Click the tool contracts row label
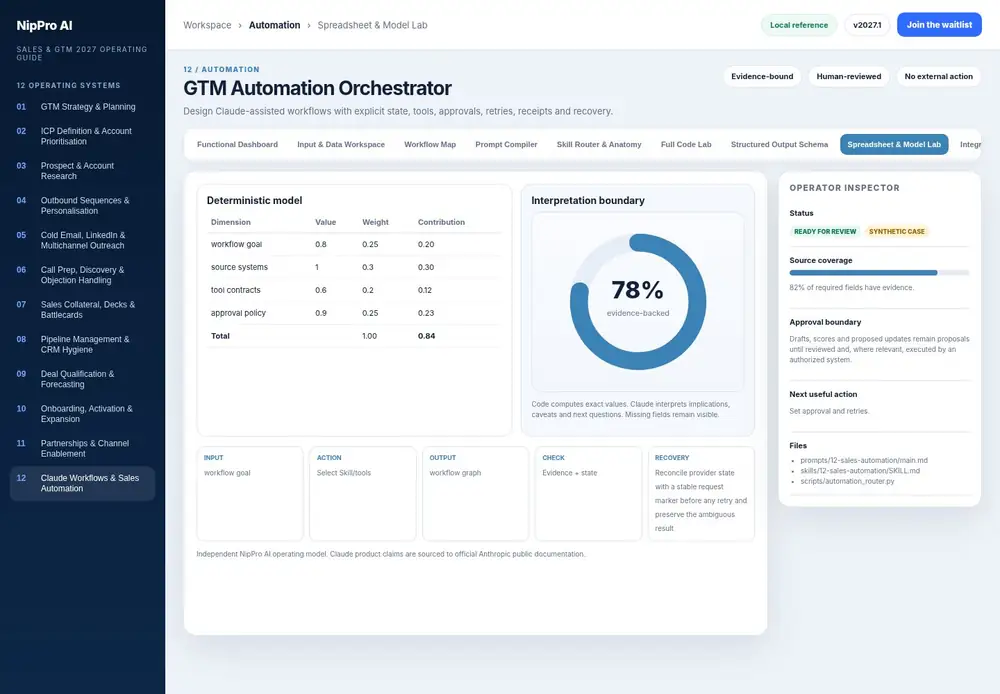The width and height of the screenshot is (1000, 694). [x=236, y=290]
